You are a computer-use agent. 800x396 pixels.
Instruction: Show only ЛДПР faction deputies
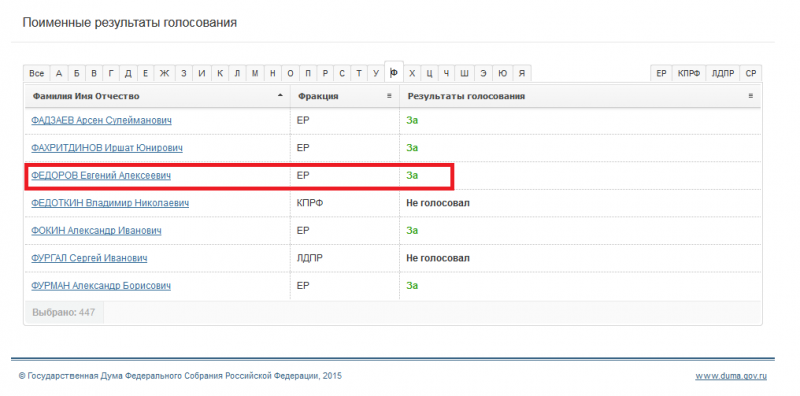(723, 74)
